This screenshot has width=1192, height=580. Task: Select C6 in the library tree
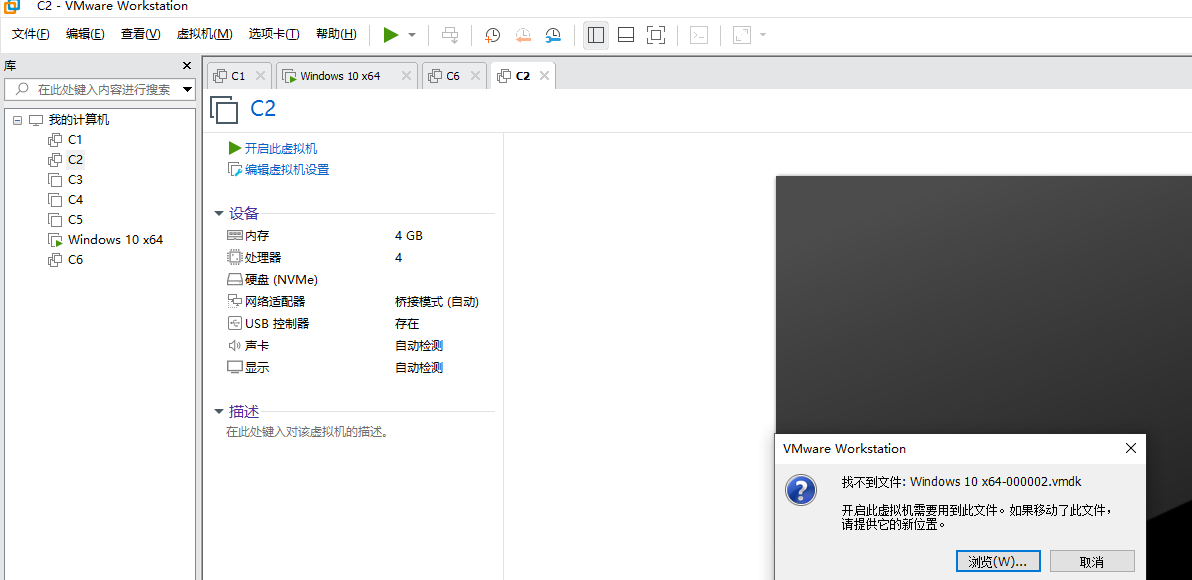pos(74,259)
